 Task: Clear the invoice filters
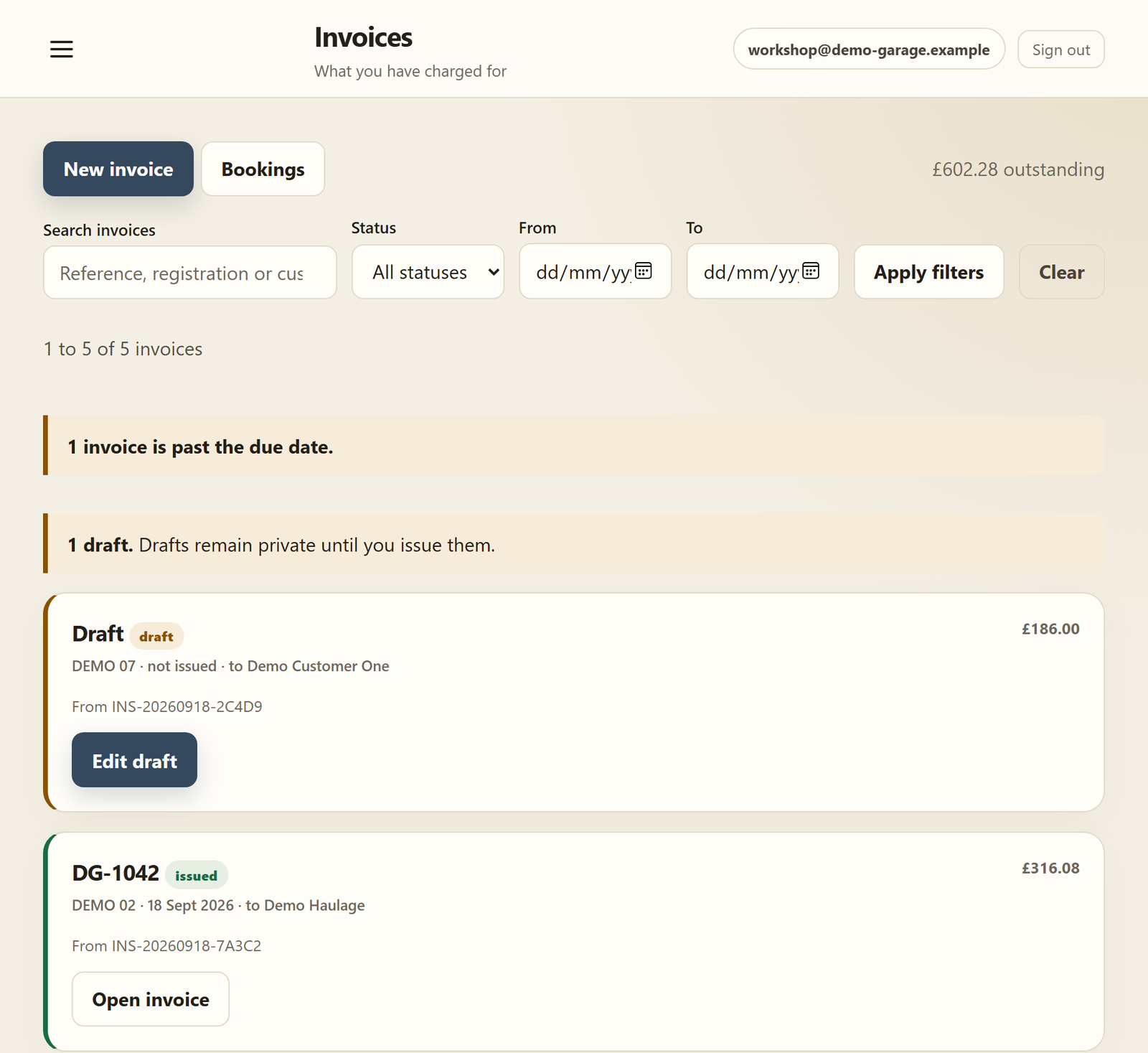coord(1061,272)
